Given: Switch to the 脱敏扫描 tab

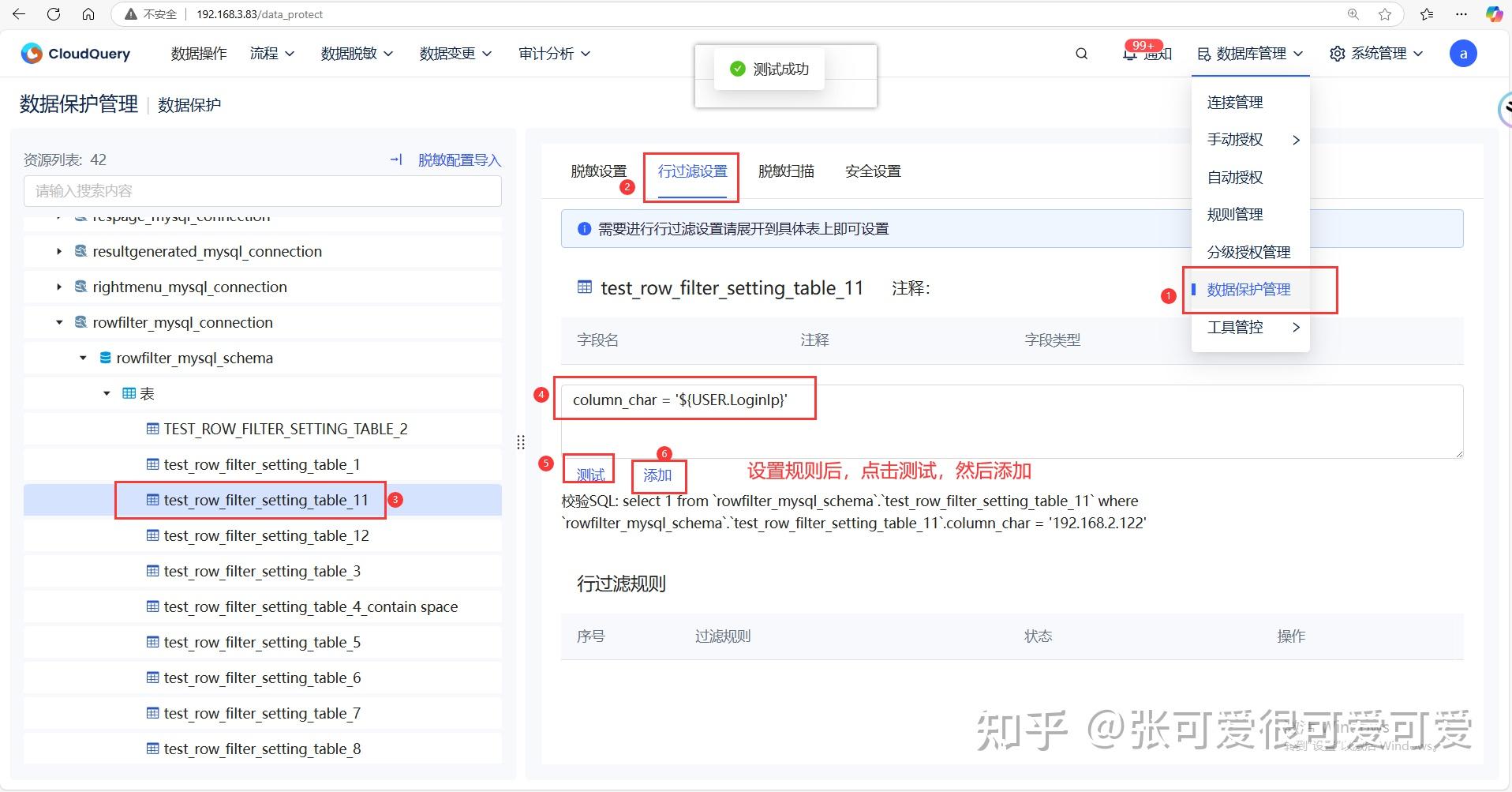Looking at the screenshot, I should click(786, 171).
